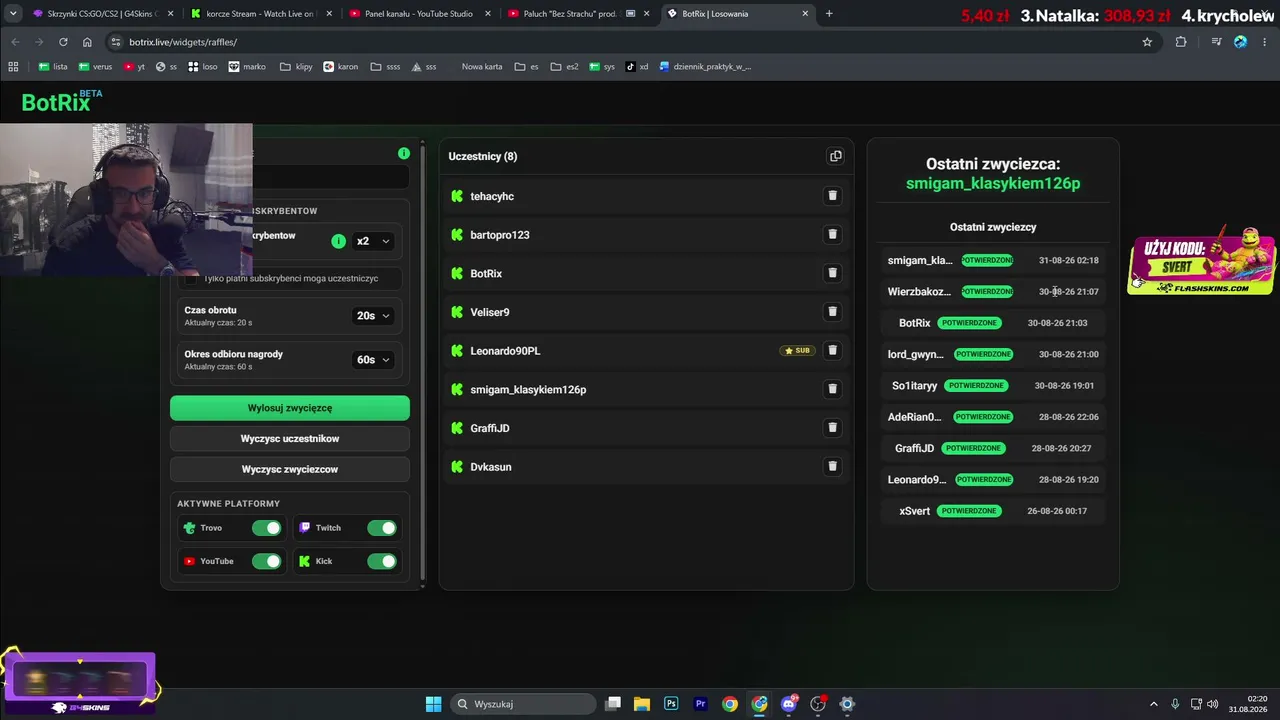Click the Windows taskbar Wyszukaj search box
Image resolution: width=1280 pixels, height=720 pixels.
522,704
